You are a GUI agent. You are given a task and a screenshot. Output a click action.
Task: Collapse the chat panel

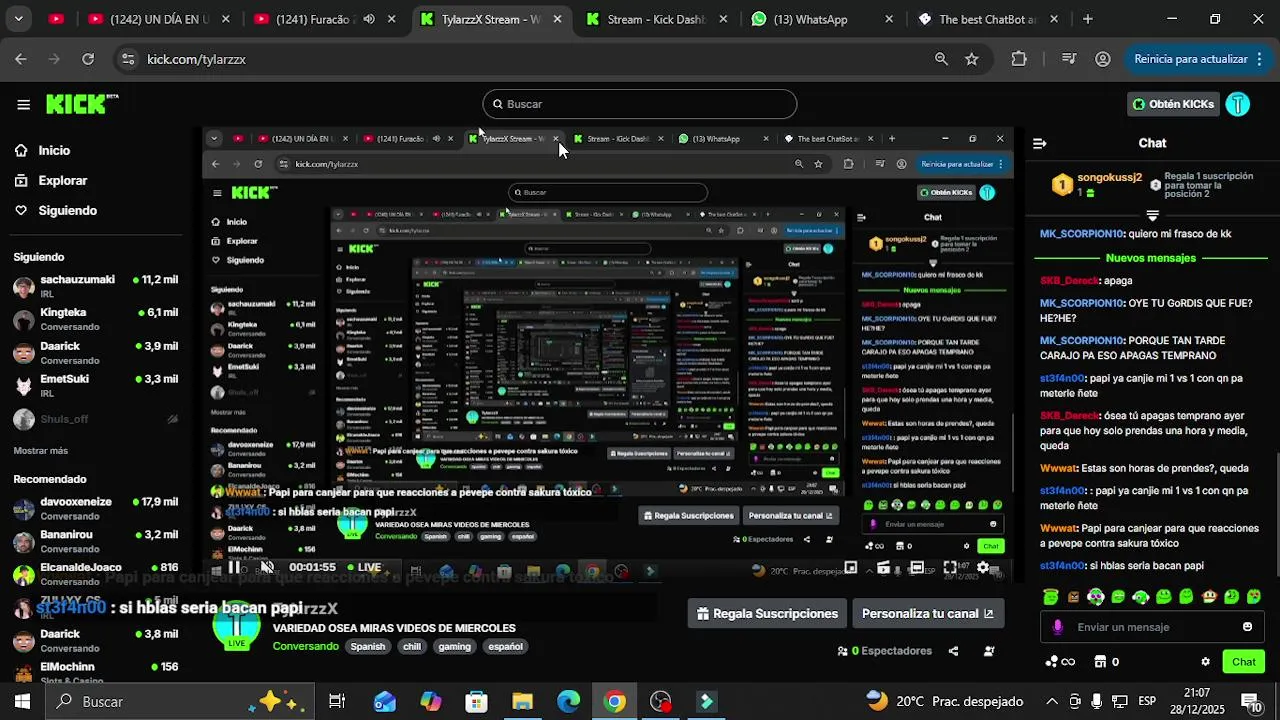click(1039, 143)
